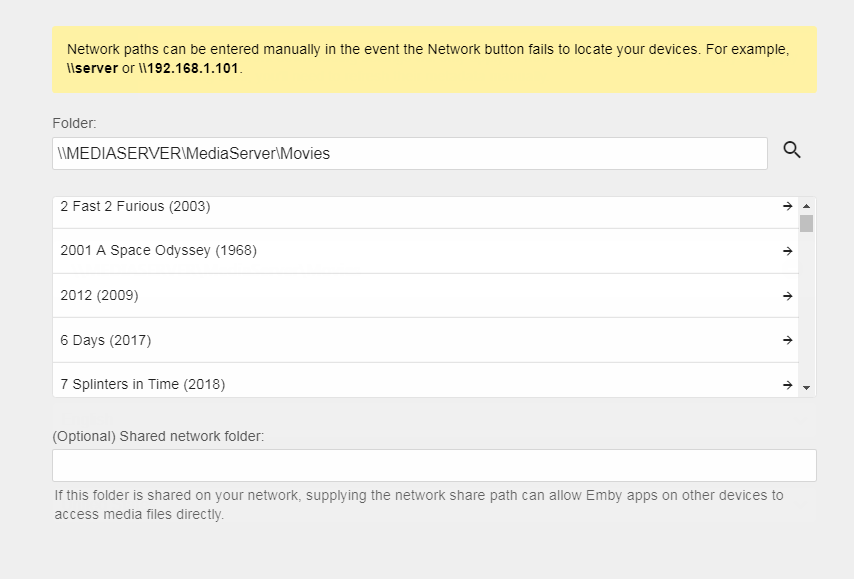
Task: Open the 2012 (2009) folder entry
Action: click(x=99, y=296)
